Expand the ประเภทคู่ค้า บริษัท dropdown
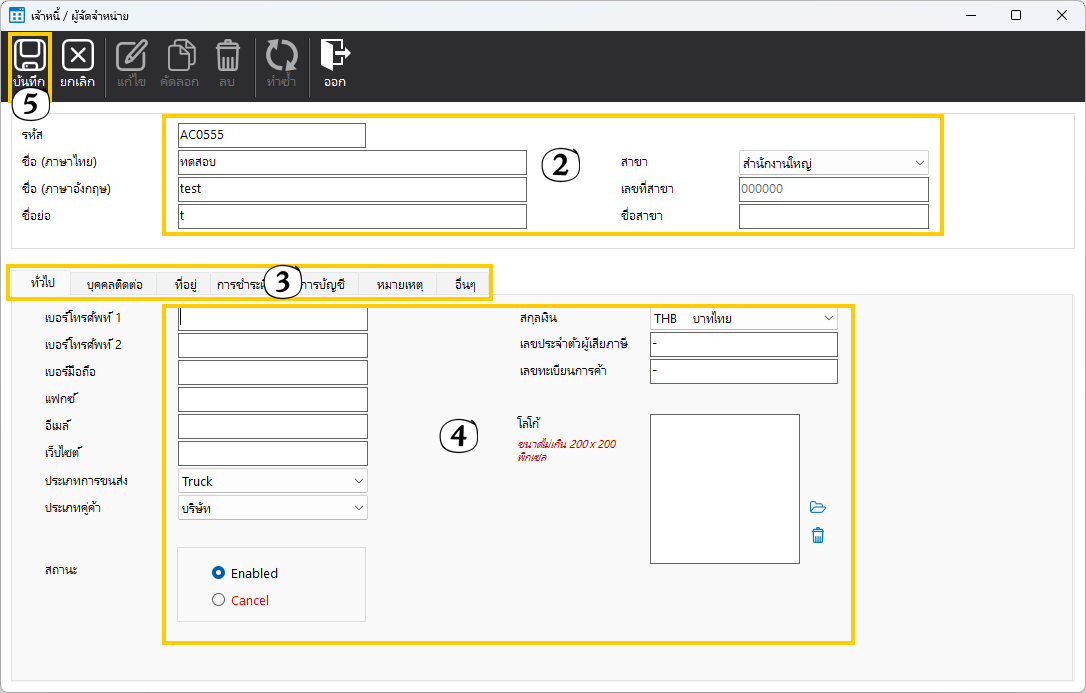The height and width of the screenshot is (693, 1086). (272, 508)
